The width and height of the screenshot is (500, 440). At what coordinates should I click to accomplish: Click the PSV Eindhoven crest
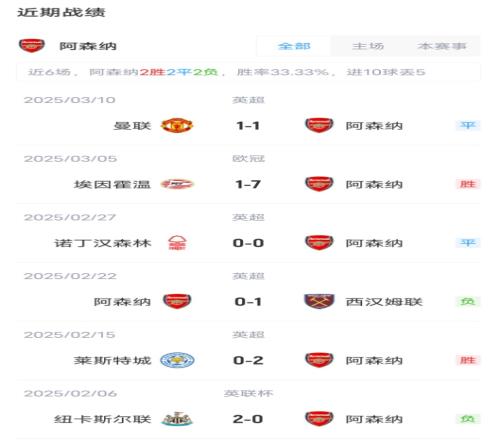pyautogui.click(x=177, y=184)
